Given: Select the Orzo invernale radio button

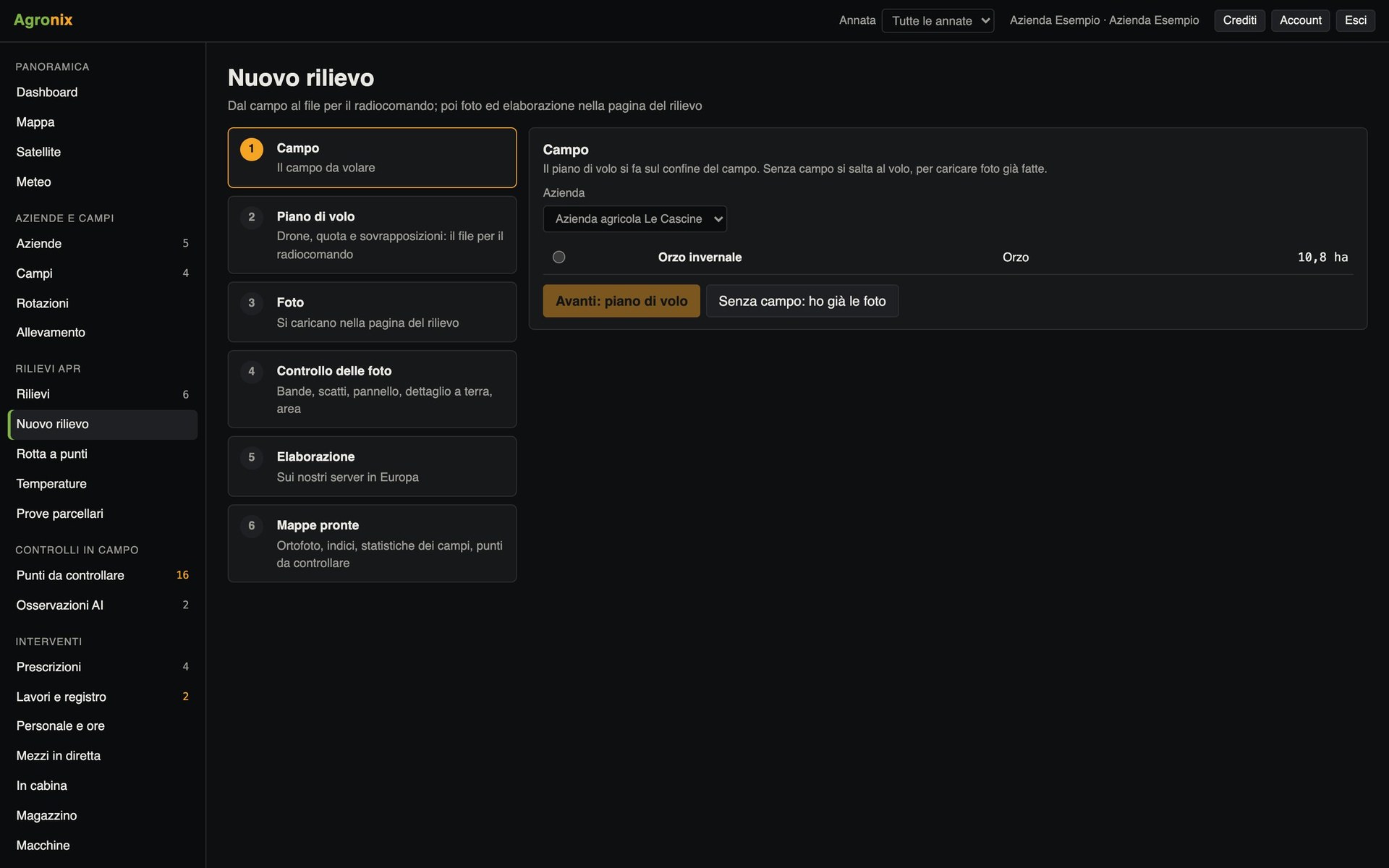Looking at the screenshot, I should 558,257.
